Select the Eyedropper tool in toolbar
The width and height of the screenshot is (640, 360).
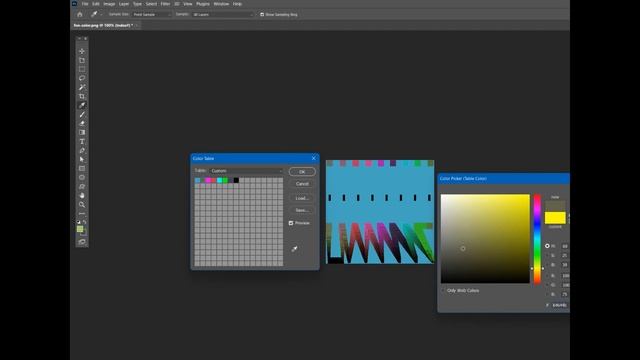tap(82, 105)
